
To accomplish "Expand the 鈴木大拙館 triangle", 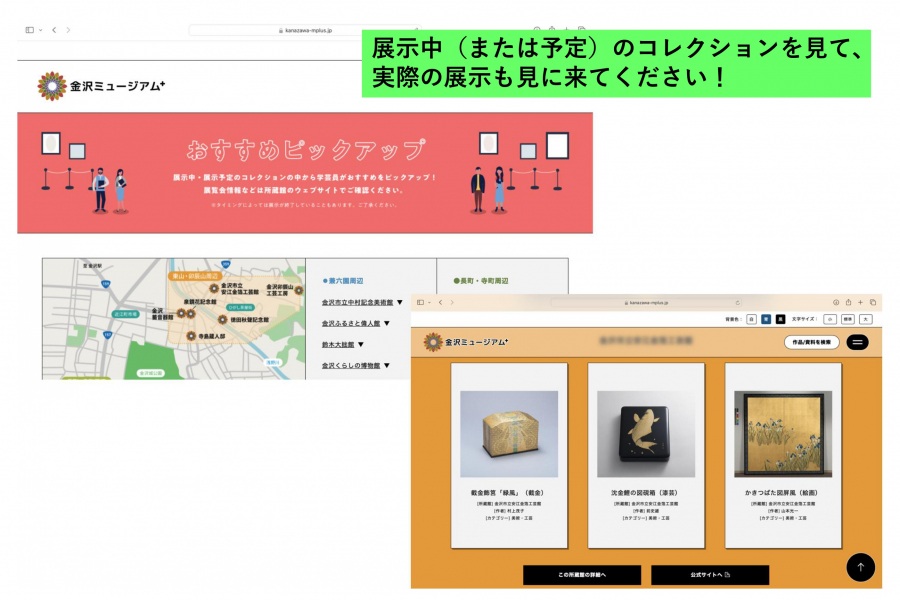I will coord(361,345).
